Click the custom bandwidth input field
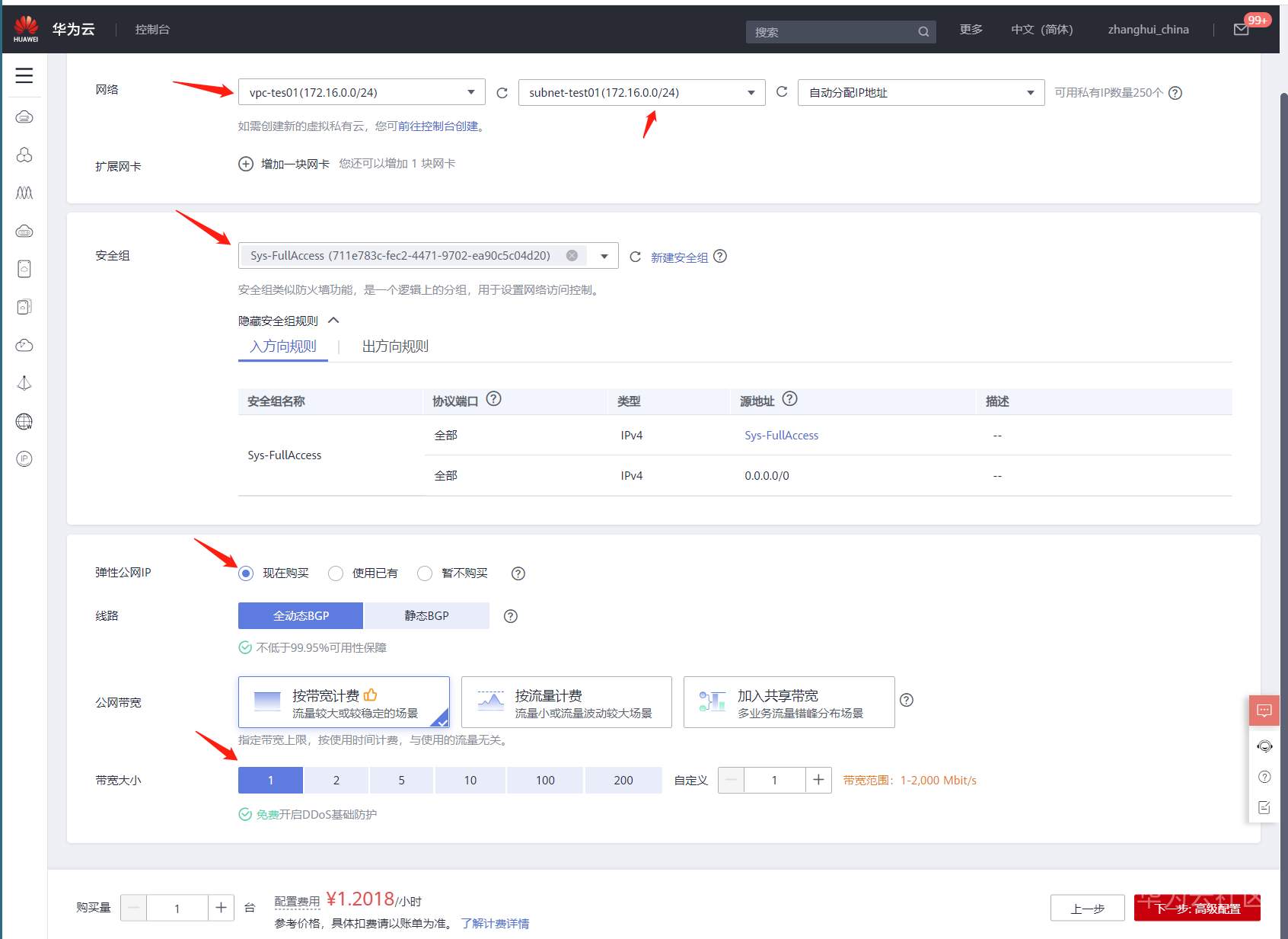The height and width of the screenshot is (939, 1288). point(774,780)
